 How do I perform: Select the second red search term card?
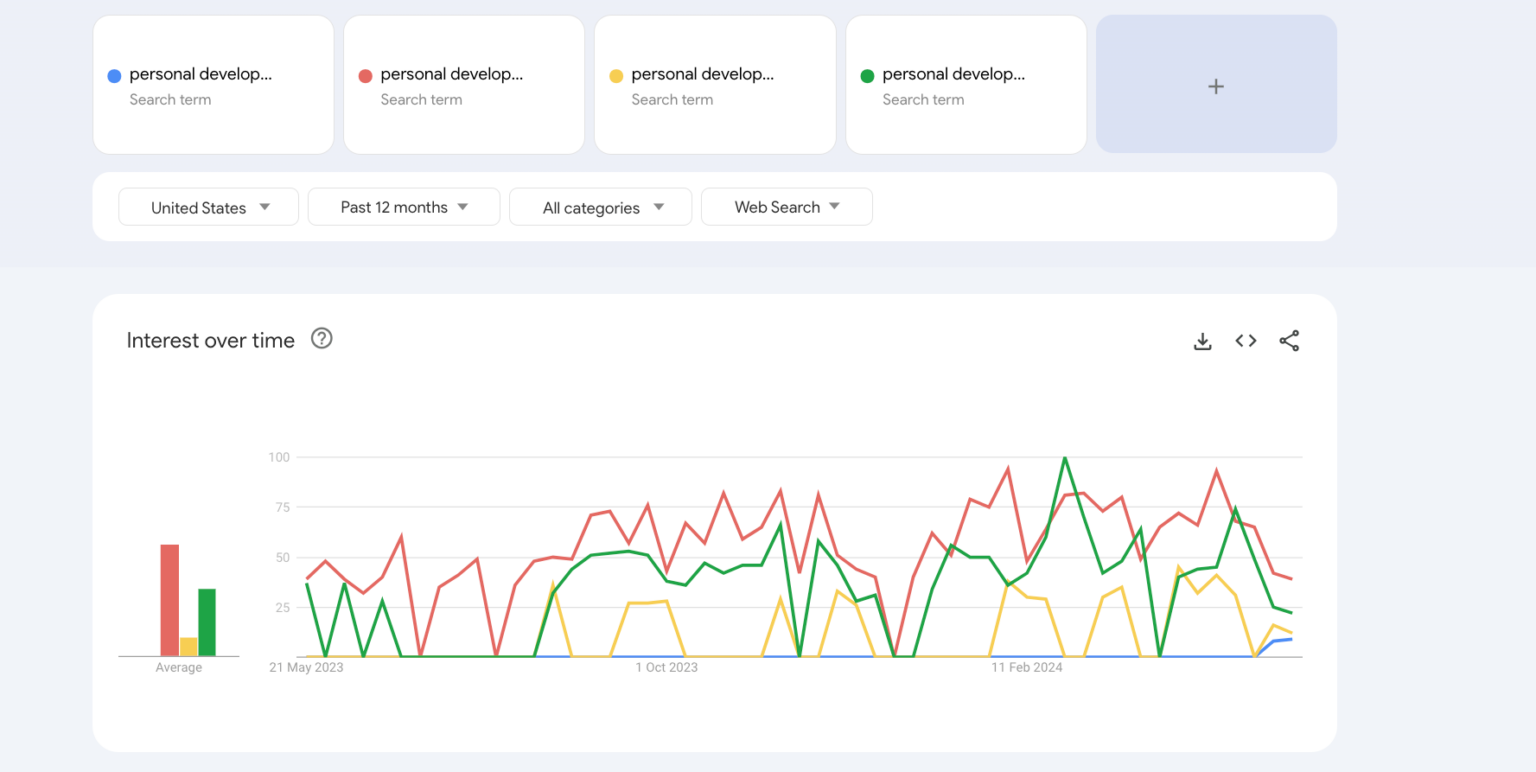coord(464,85)
